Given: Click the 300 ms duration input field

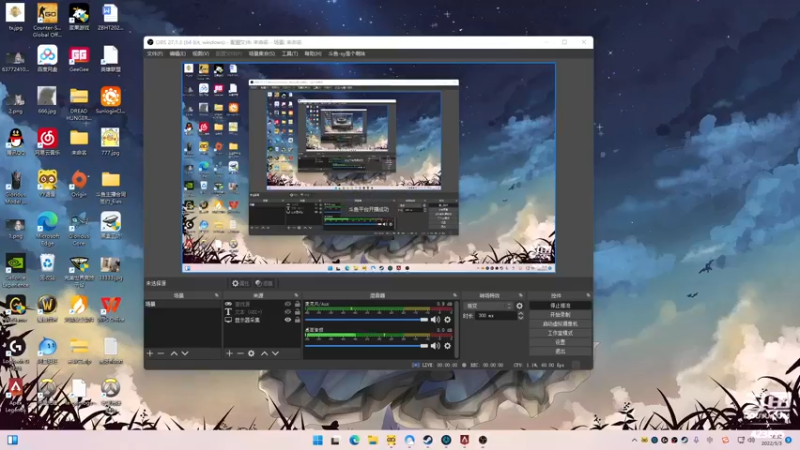Looking at the screenshot, I should tap(496, 316).
